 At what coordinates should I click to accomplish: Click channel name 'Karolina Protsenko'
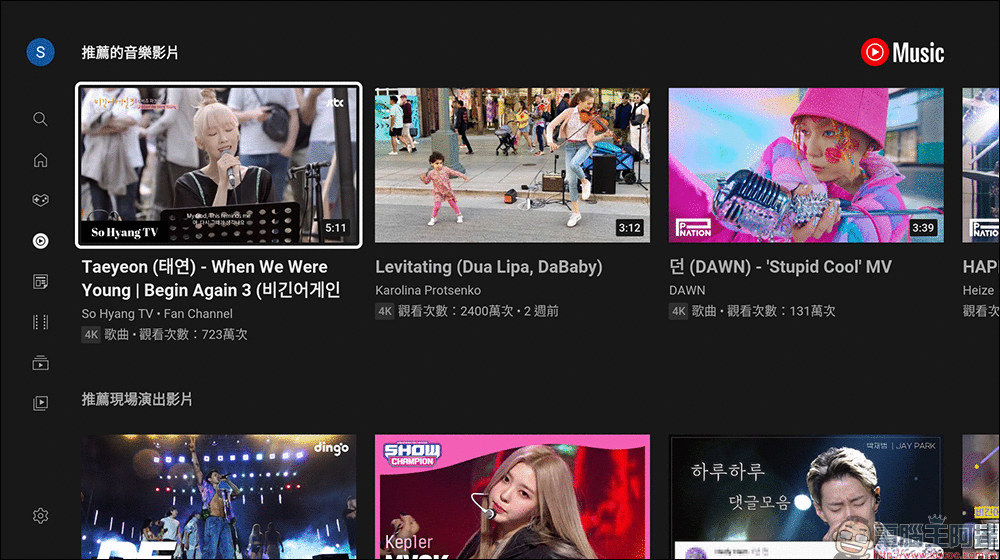pos(428,290)
